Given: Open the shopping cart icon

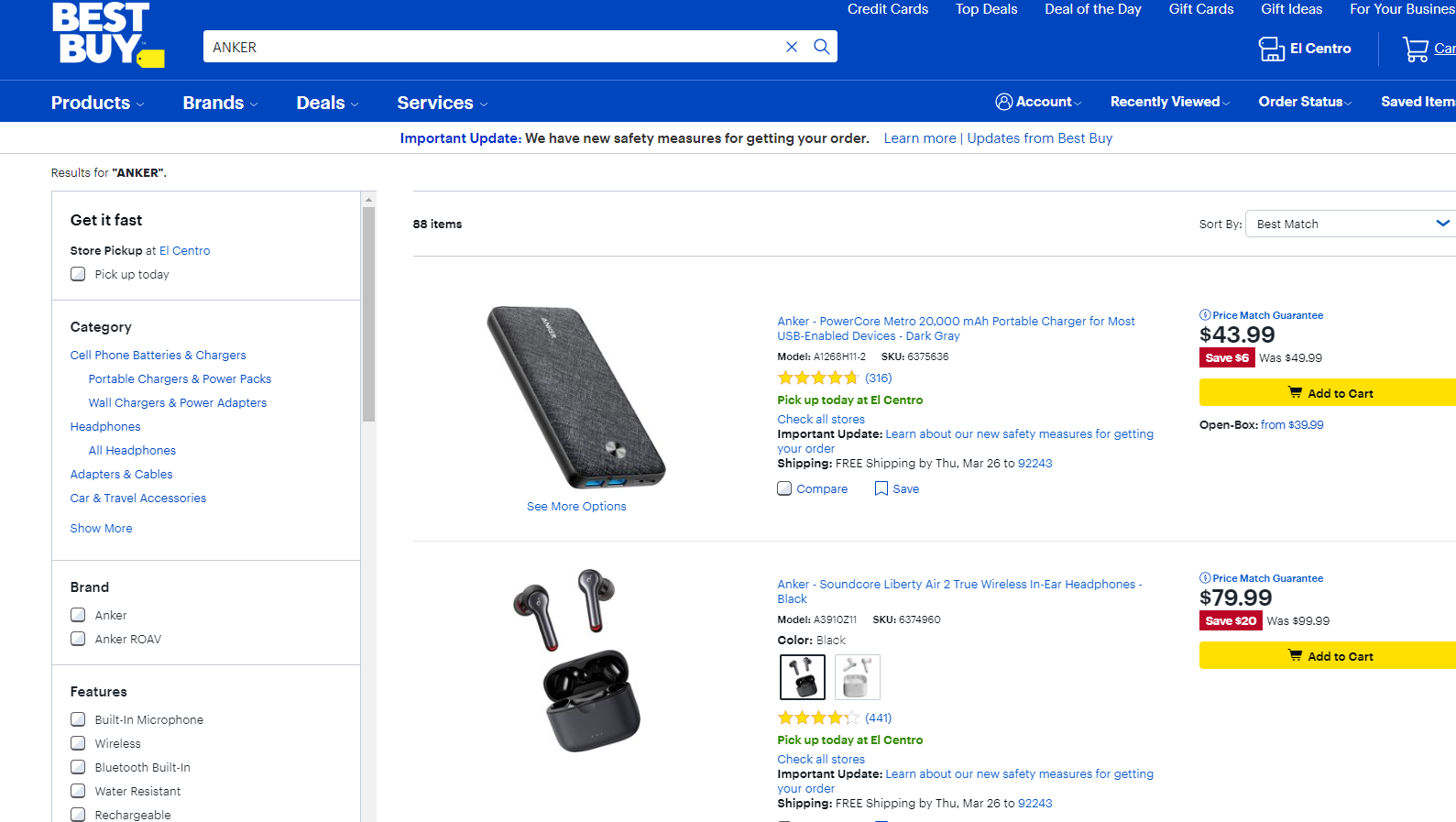Looking at the screenshot, I should click(1416, 49).
